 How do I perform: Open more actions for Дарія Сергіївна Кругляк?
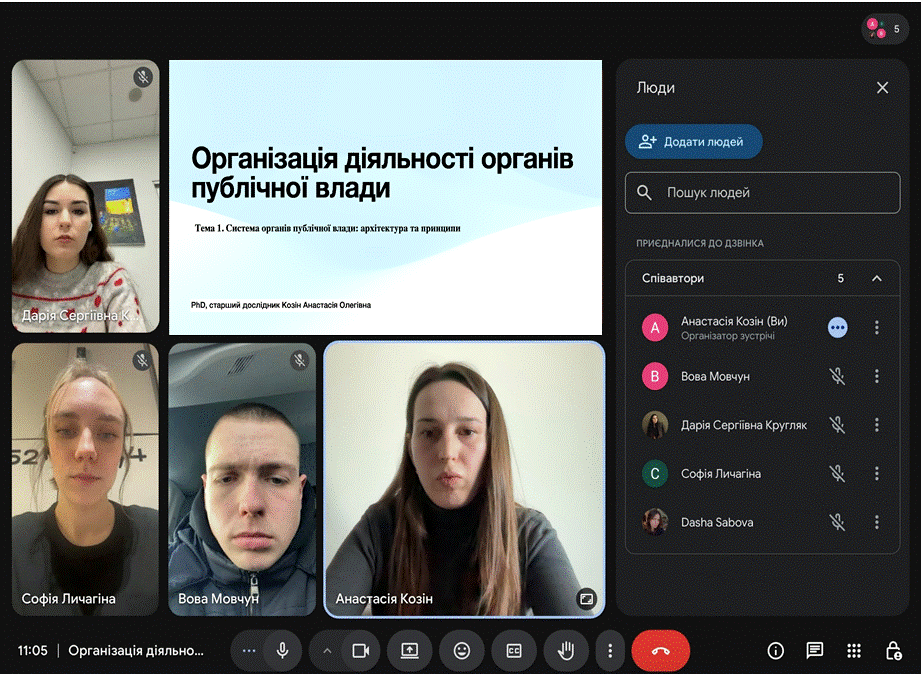(x=876, y=425)
